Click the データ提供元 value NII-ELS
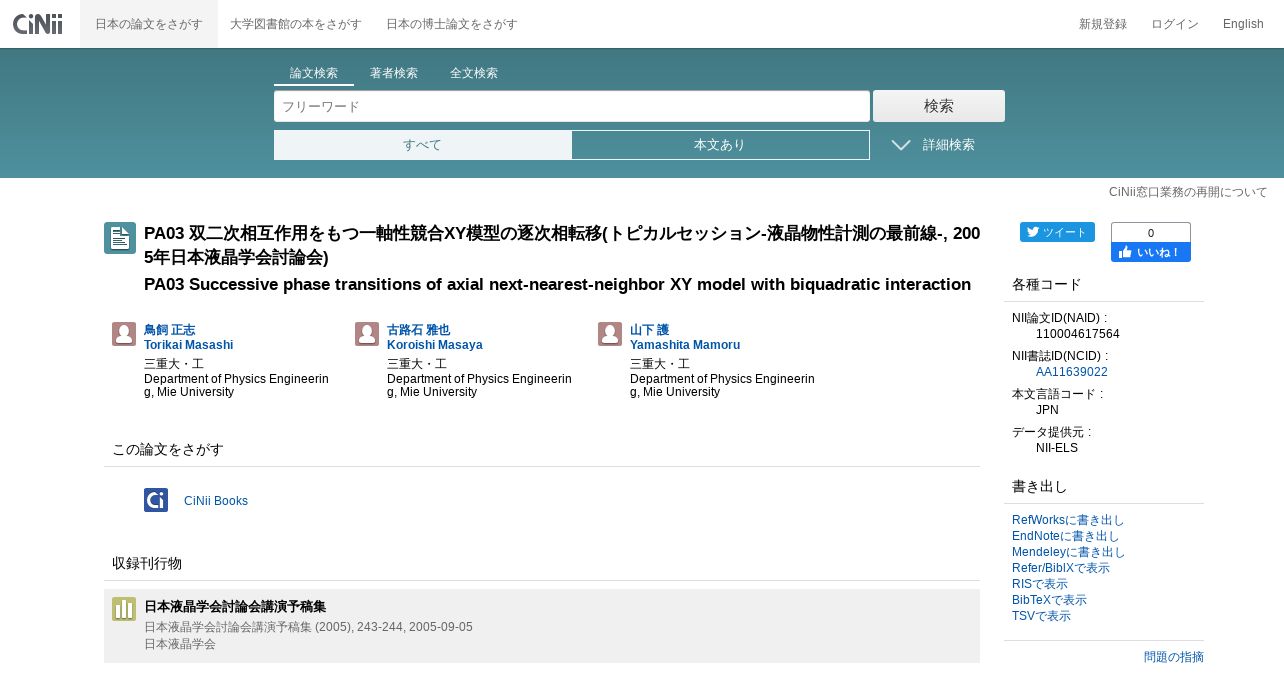Screen dimensions: 1284x697 coord(1057,448)
